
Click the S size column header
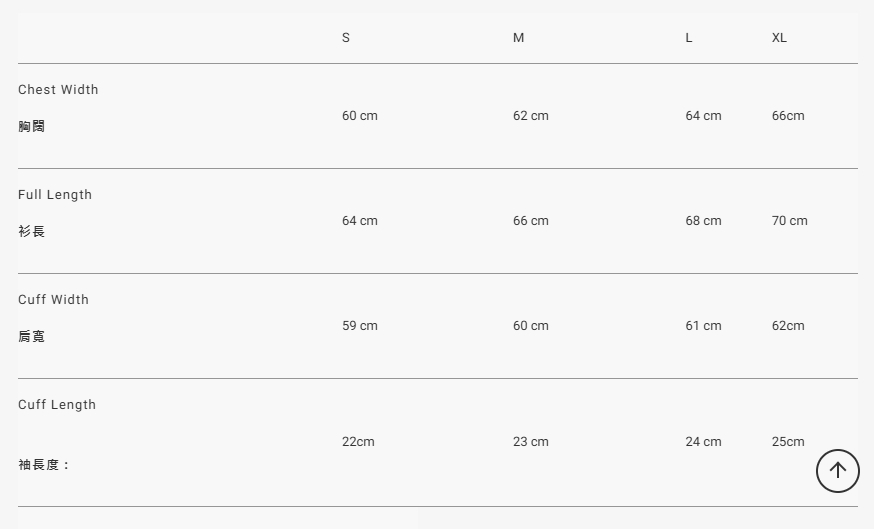pyautogui.click(x=346, y=38)
